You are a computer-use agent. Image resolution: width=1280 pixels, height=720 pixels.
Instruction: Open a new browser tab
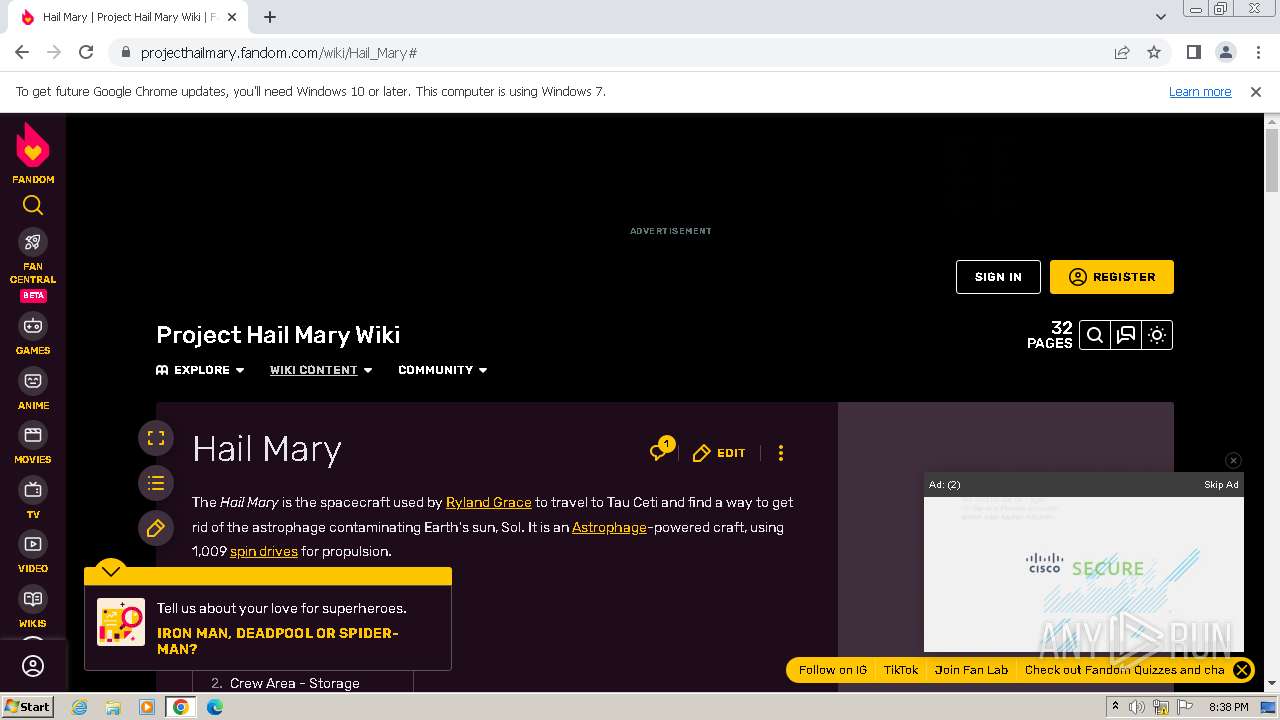tap(270, 17)
